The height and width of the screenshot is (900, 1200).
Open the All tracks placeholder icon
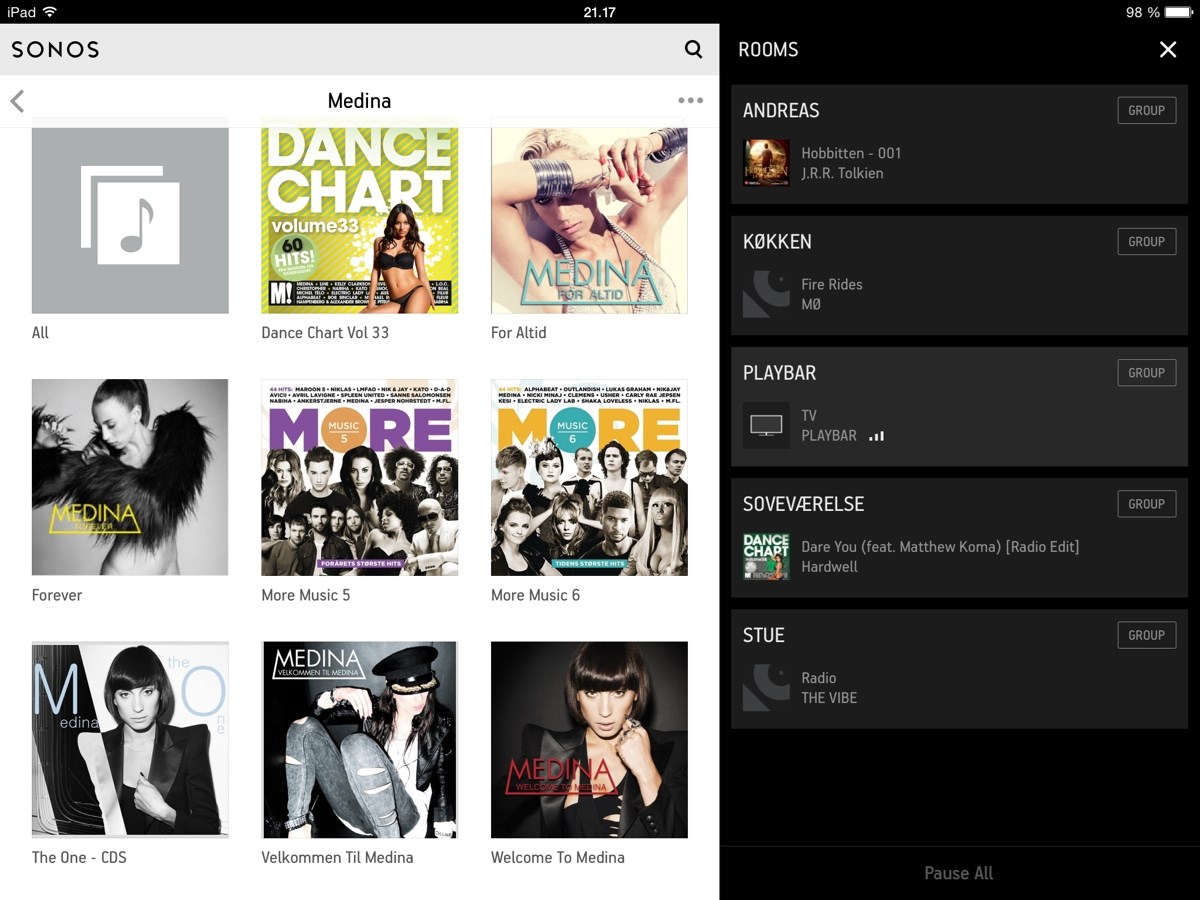pos(130,216)
